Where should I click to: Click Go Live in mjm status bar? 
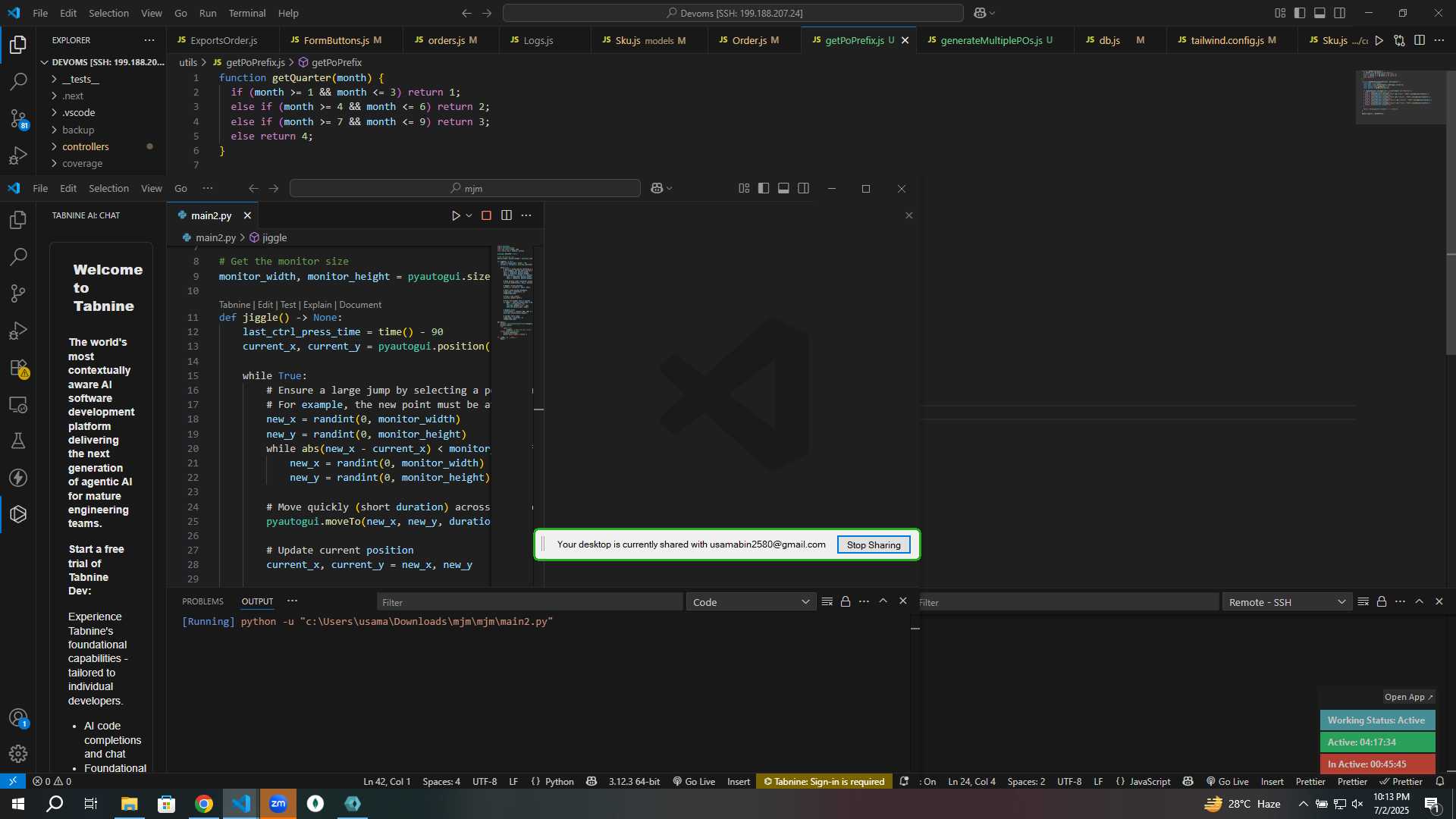click(x=694, y=781)
